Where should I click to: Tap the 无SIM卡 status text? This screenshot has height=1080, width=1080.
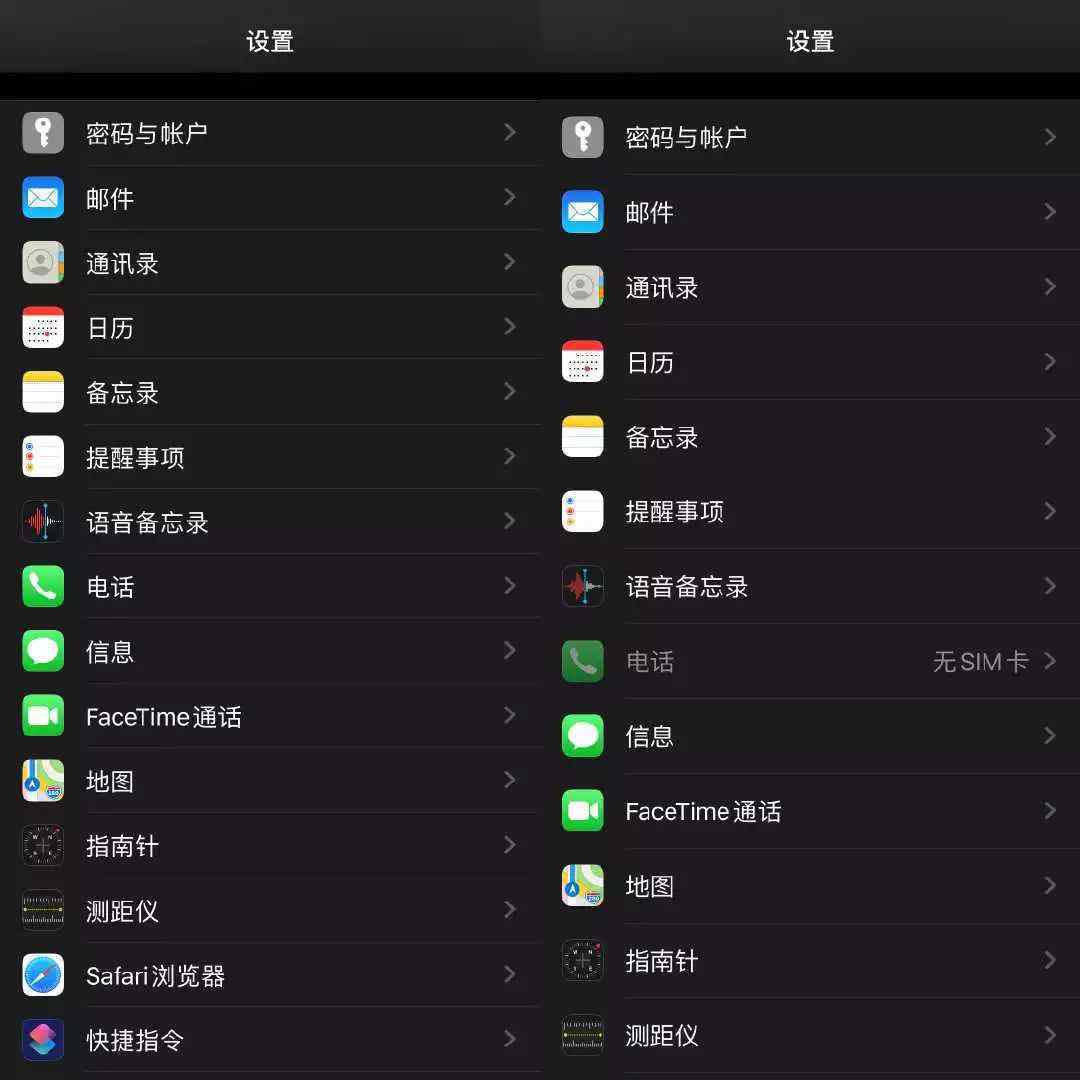click(981, 661)
